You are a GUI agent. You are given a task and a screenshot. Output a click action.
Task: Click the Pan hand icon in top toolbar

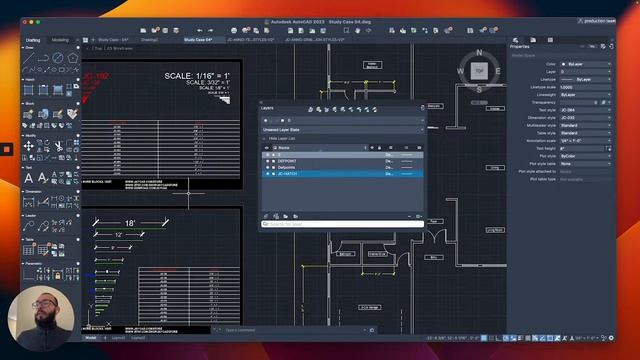(x=357, y=31)
